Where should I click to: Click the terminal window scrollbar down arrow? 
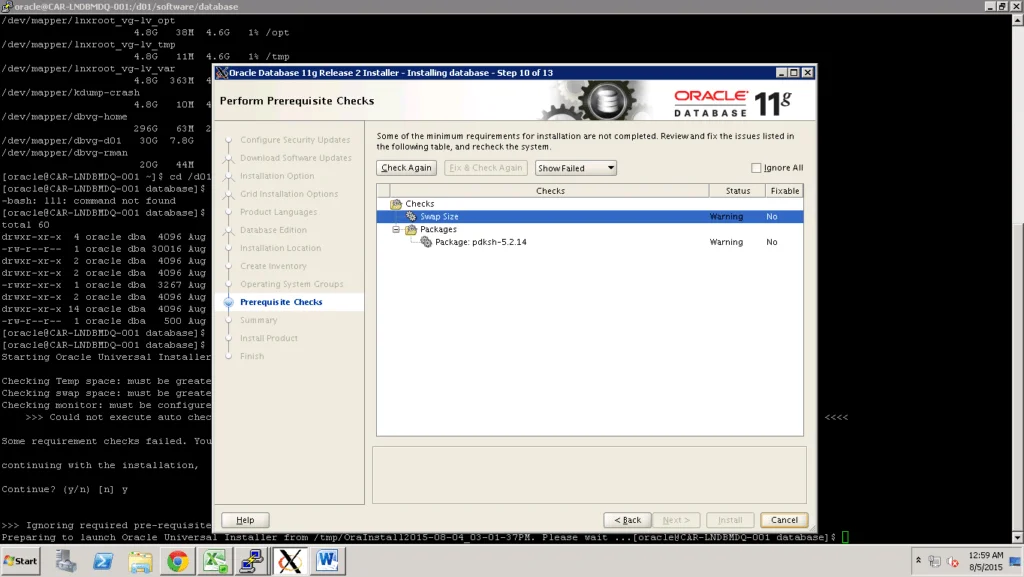pyautogui.click(x=1017, y=538)
